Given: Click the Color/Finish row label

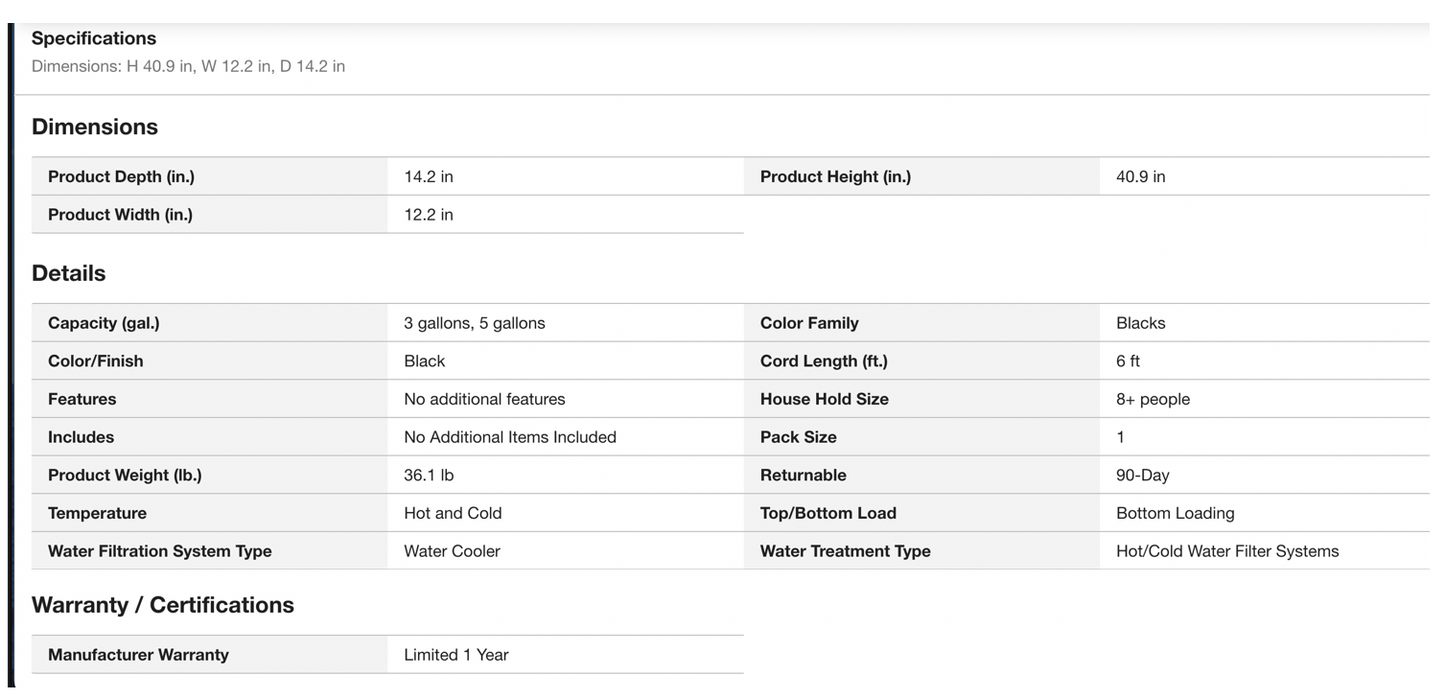Looking at the screenshot, I should click(x=95, y=361).
